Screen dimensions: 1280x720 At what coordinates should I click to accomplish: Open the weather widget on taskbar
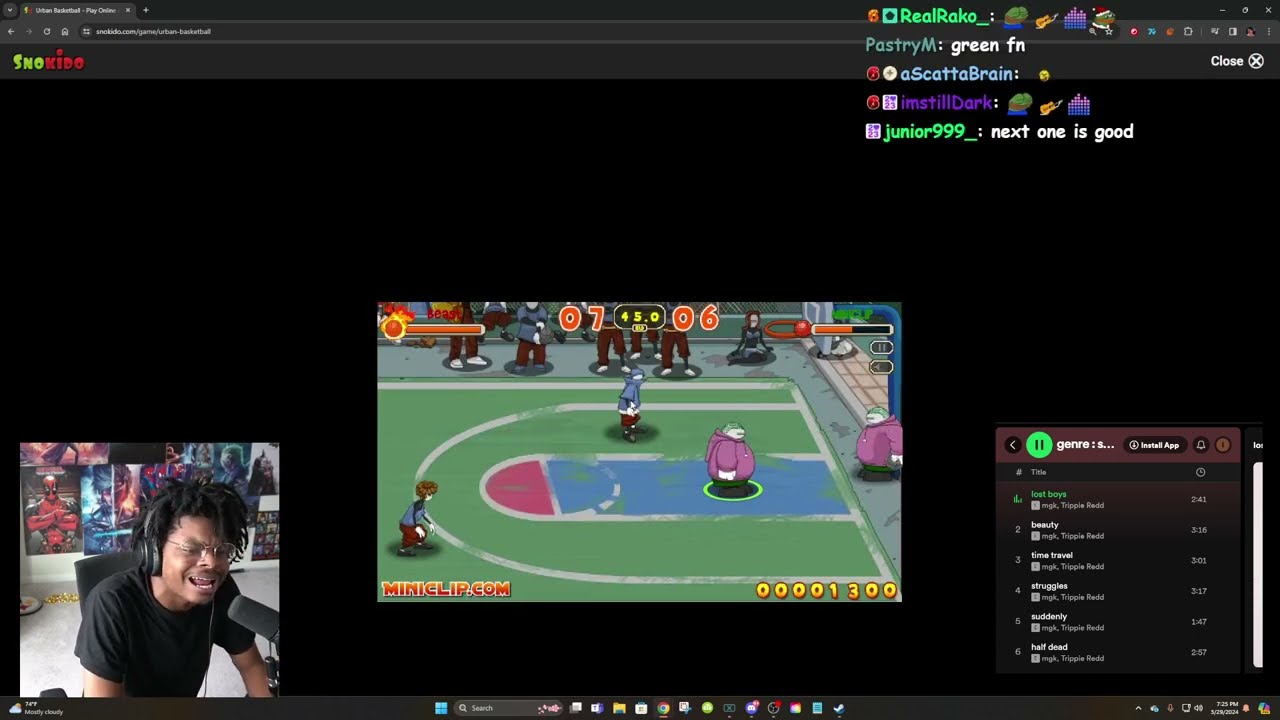[x=36, y=708]
